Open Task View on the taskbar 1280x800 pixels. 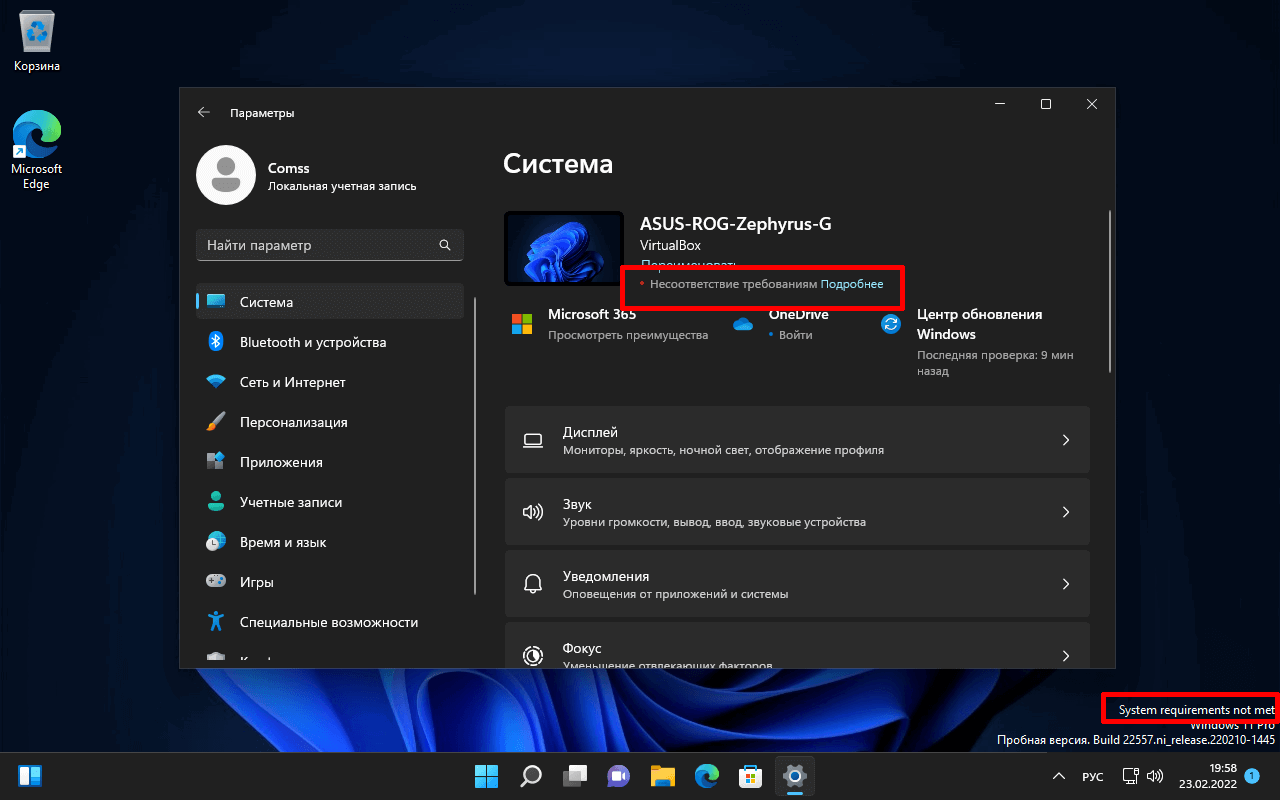pyautogui.click(x=574, y=775)
